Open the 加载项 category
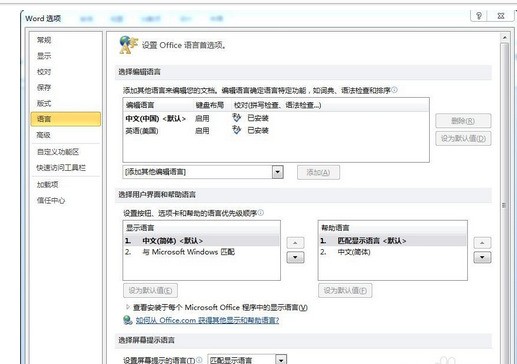Viewport: 517px width, 364px height. 48,184
